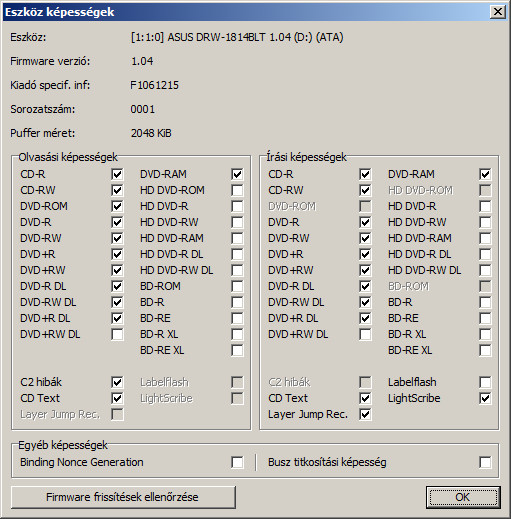Toggle CD-R checkbox under Olvasási képességek
511x519 pixels.
pyautogui.click(x=117, y=174)
